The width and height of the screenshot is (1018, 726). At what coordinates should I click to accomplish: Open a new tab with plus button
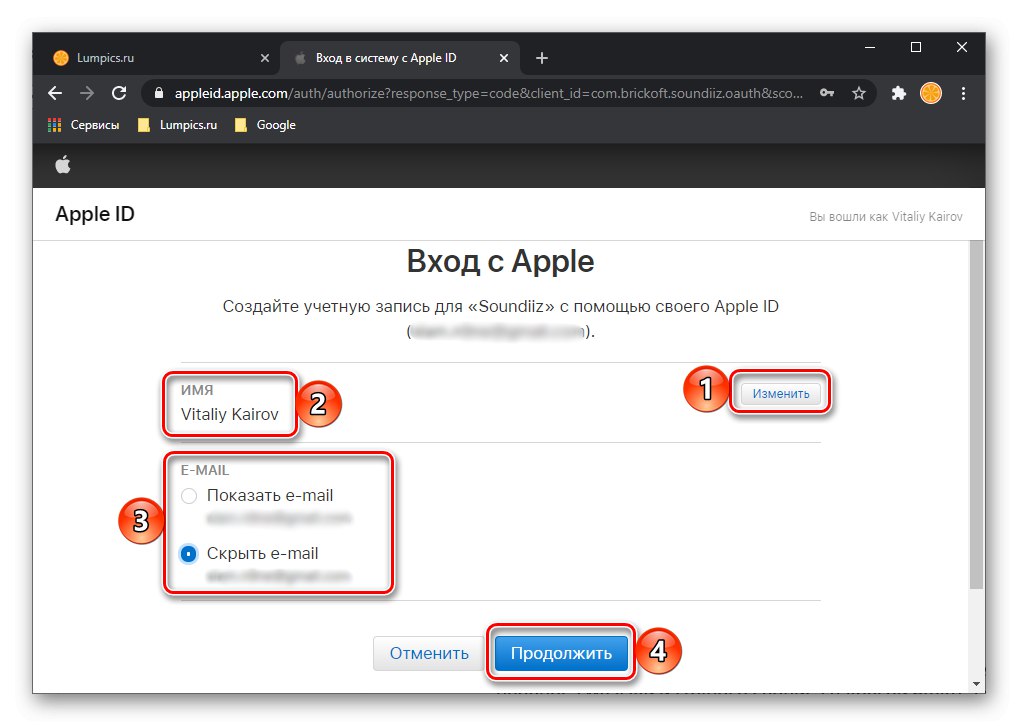click(542, 58)
